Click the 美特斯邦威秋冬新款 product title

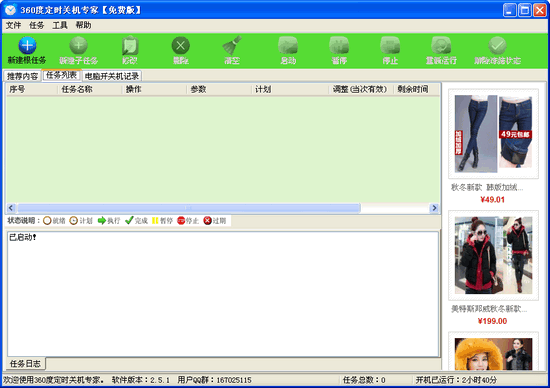point(489,309)
